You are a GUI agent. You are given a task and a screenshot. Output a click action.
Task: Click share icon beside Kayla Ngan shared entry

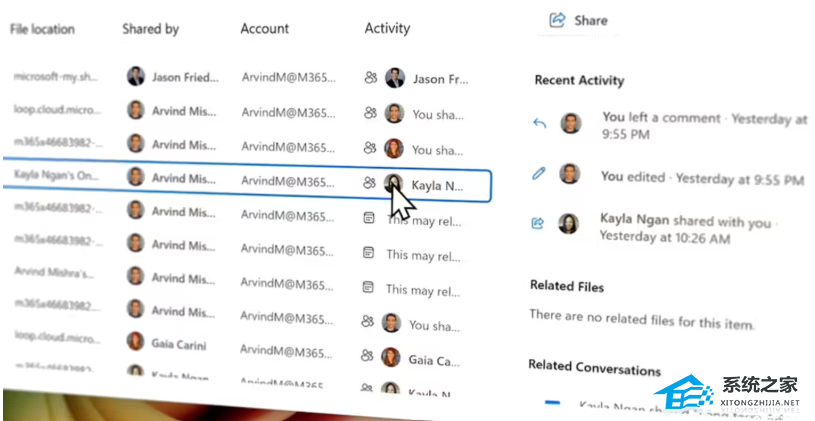point(537,223)
